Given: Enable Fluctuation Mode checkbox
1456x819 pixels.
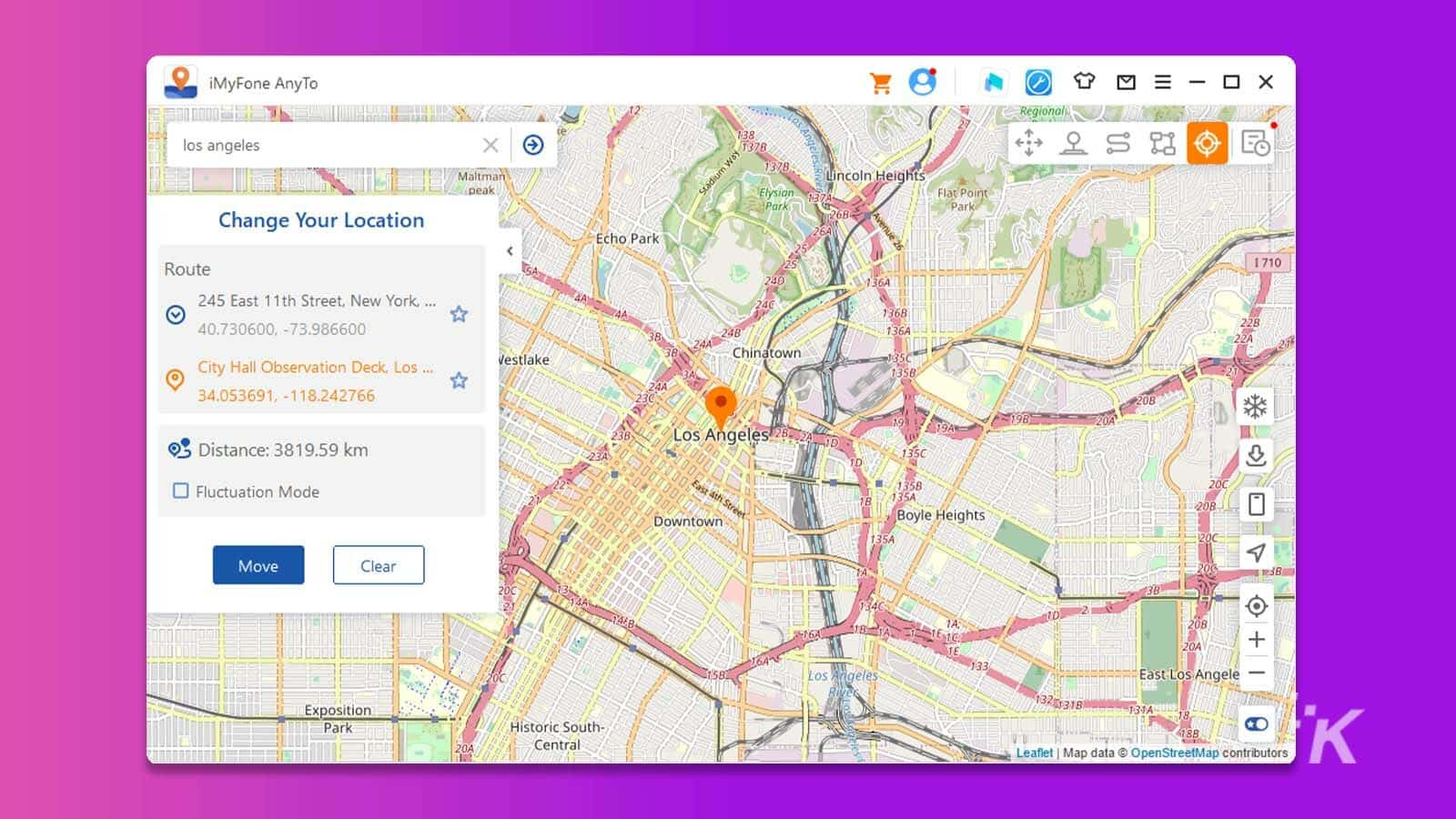Looking at the screenshot, I should click(181, 490).
